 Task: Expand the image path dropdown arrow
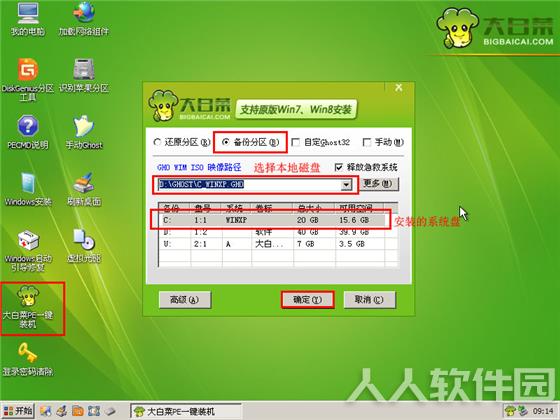click(346, 185)
